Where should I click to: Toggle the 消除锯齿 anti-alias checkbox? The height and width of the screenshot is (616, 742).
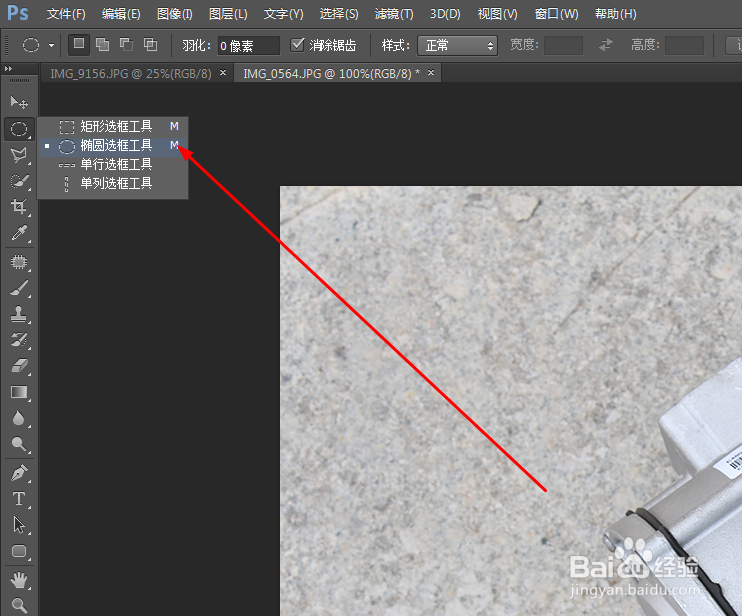pyautogui.click(x=297, y=45)
